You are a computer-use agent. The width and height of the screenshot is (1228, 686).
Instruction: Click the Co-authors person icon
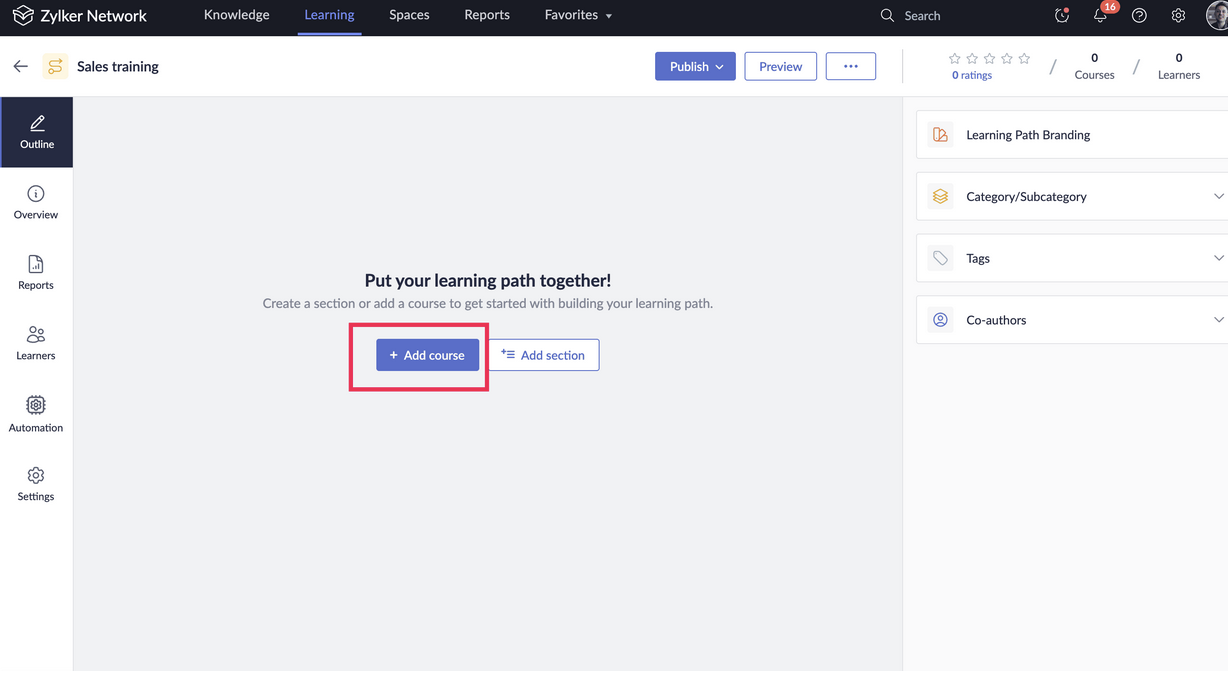[x=940, y=320]
